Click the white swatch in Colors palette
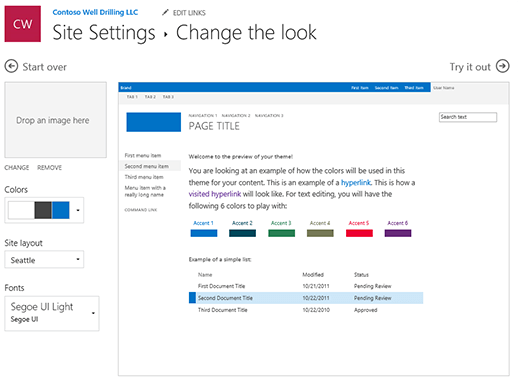Viewport: 518px width, 384px height. (x=21, y=210)
